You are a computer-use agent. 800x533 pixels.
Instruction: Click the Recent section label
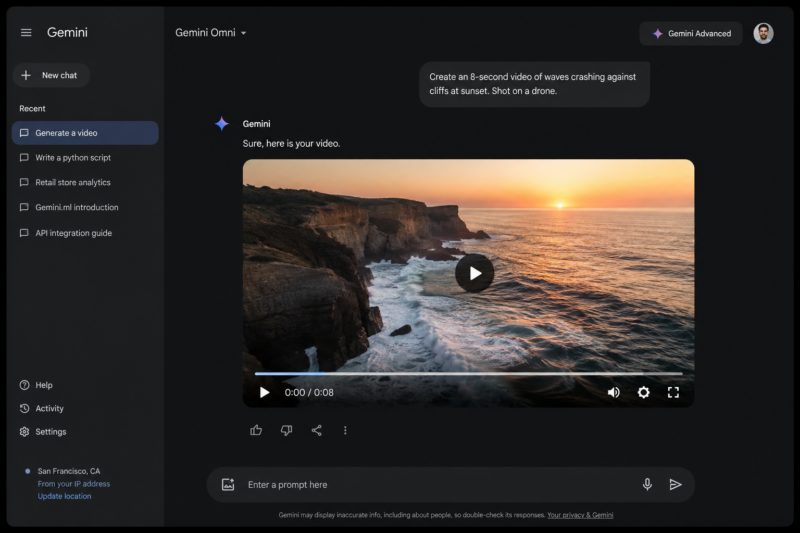coord(32,109)
